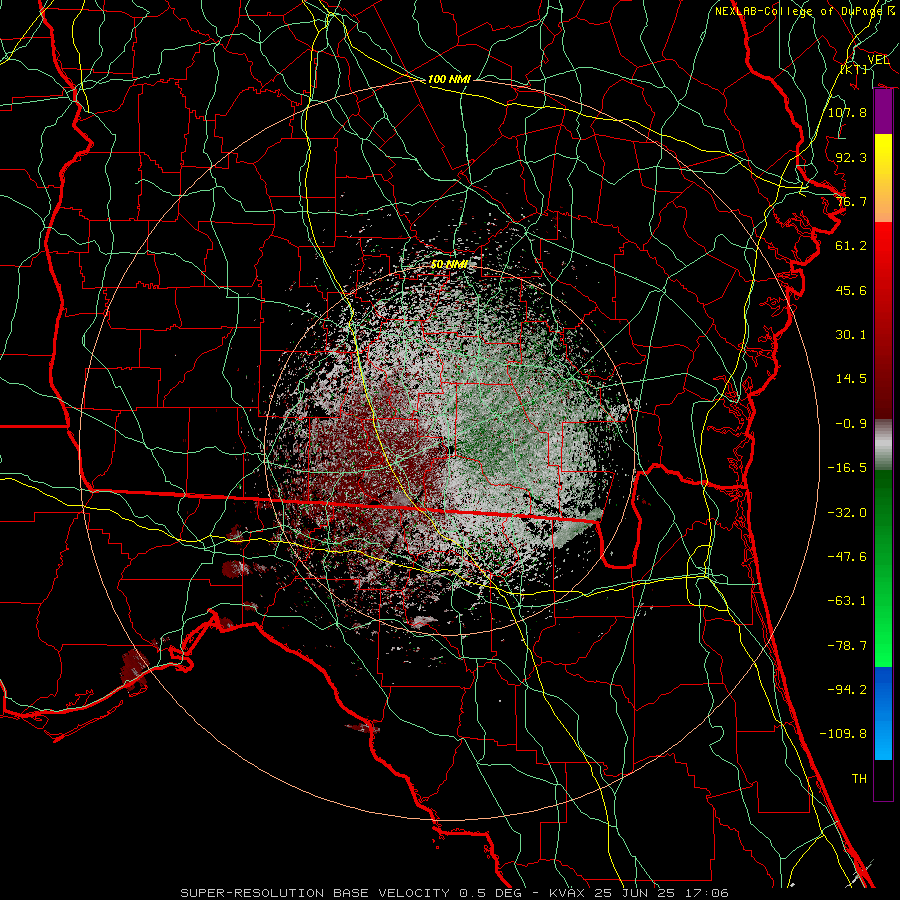Screen dimensions: 900x900
Task: Pick the black TH segment of the color bar
Action: 883,780
